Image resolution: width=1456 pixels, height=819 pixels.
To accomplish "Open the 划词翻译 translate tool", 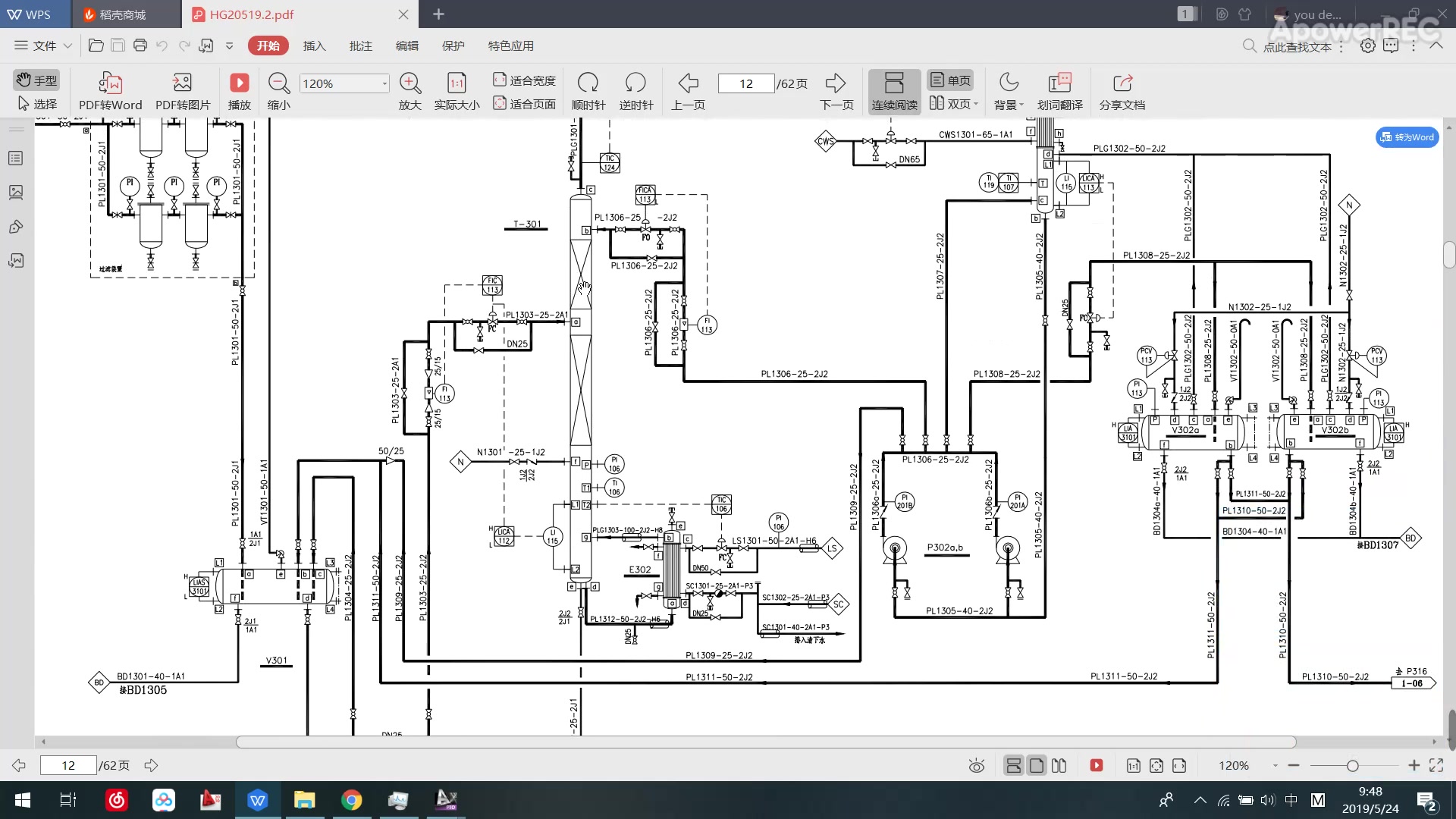I will pos(1059,91).
